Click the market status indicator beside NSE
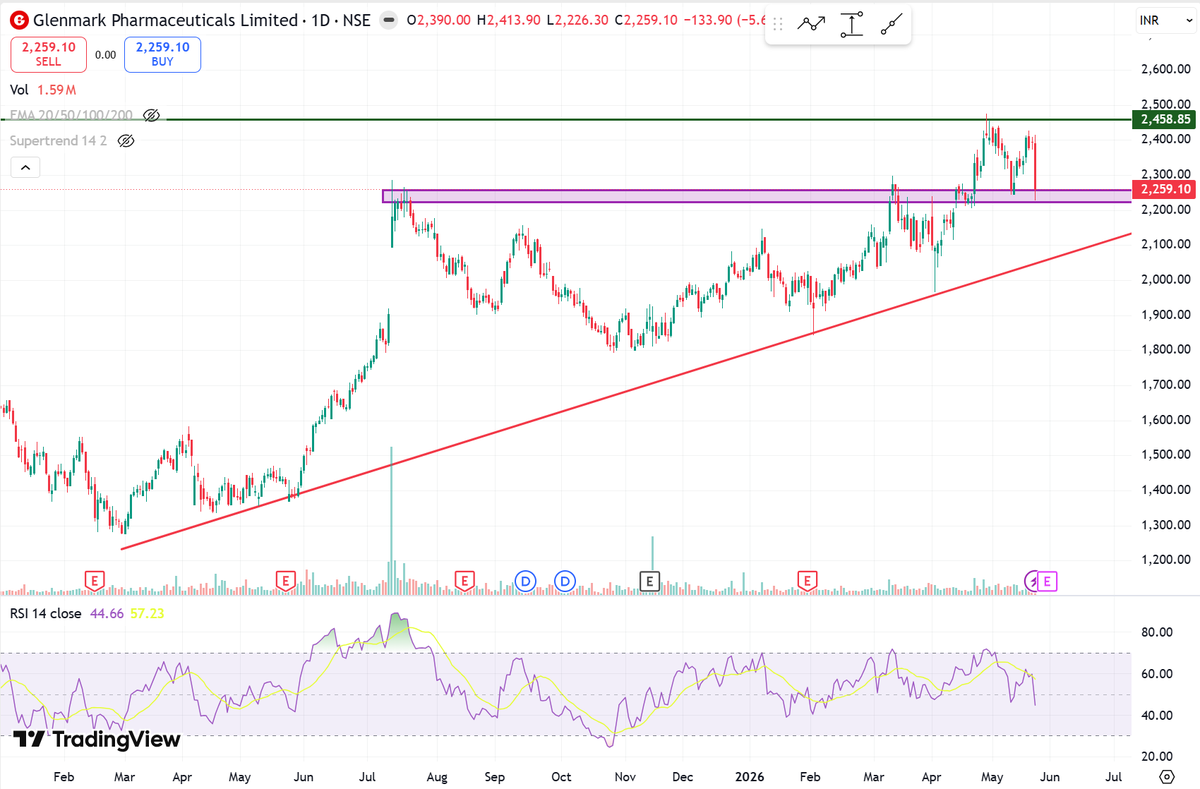 click(x=388, y=20)
